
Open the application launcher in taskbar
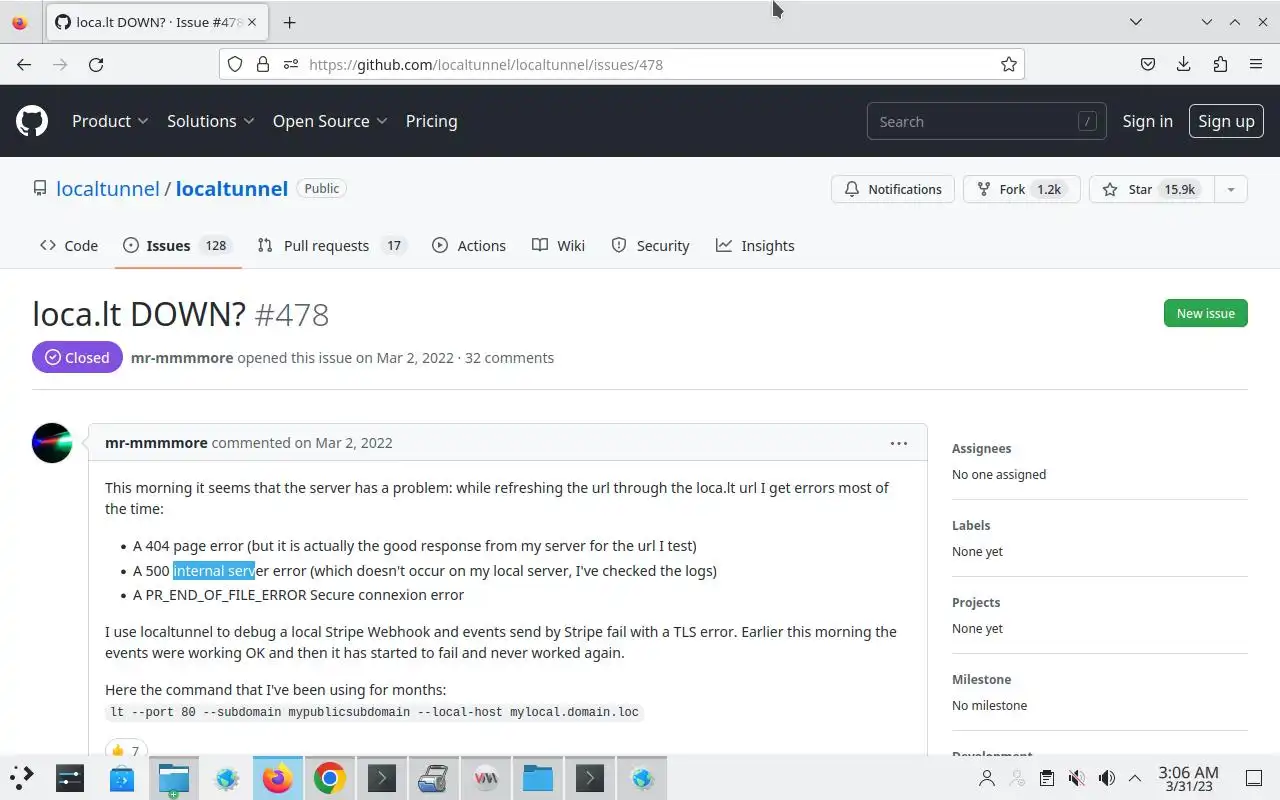[21, 778]
